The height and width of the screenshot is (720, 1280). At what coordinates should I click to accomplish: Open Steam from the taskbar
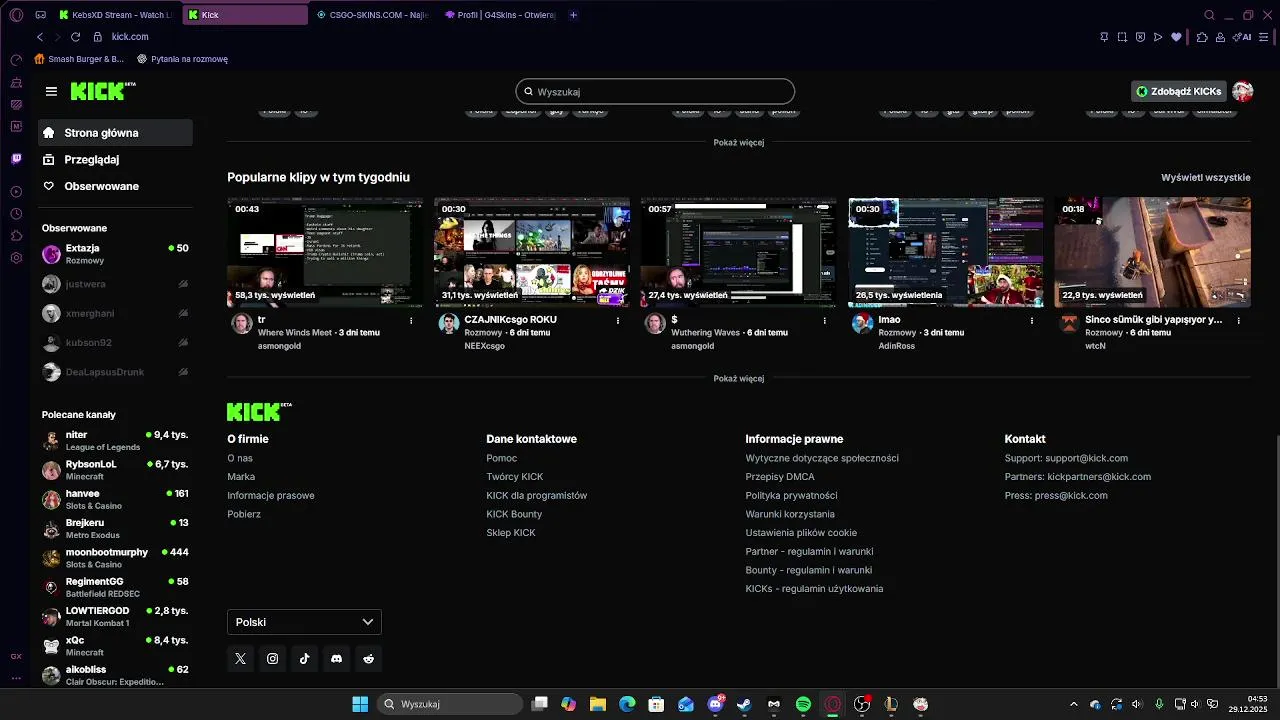(744, 704)
